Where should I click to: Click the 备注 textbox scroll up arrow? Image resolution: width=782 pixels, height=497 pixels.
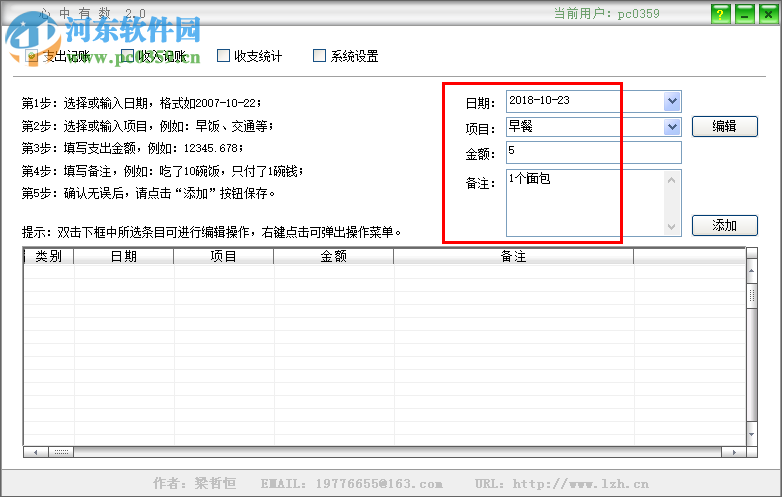672,180
